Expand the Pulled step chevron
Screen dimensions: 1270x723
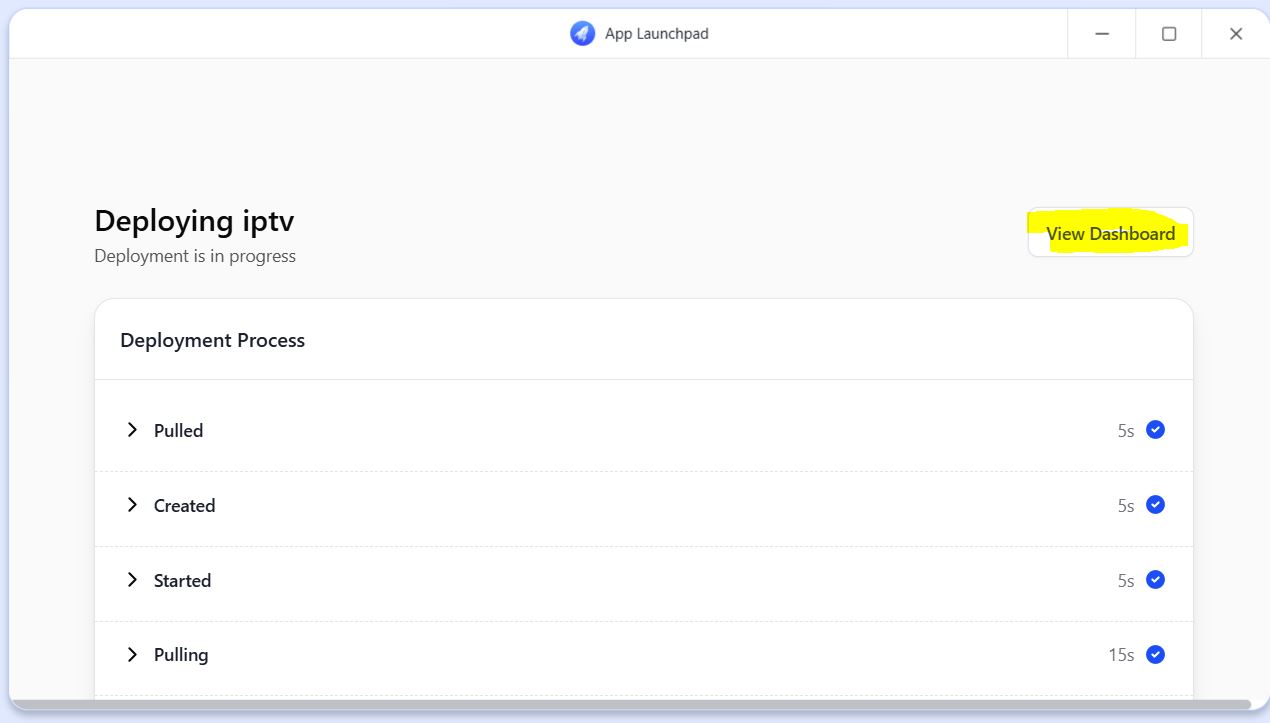tap(132, 430)
